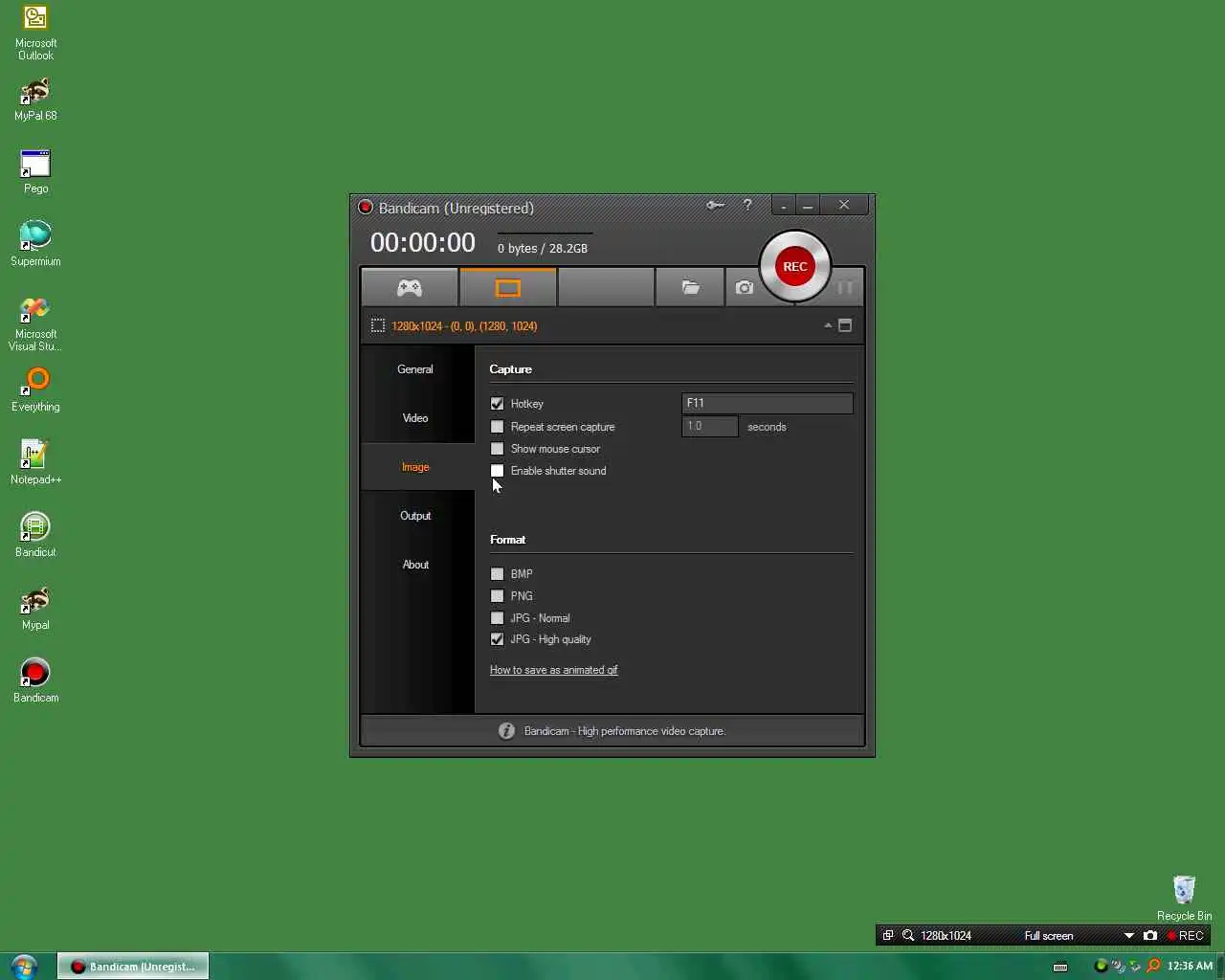
Task: Open the General settings tab
Action: (415, 369)
